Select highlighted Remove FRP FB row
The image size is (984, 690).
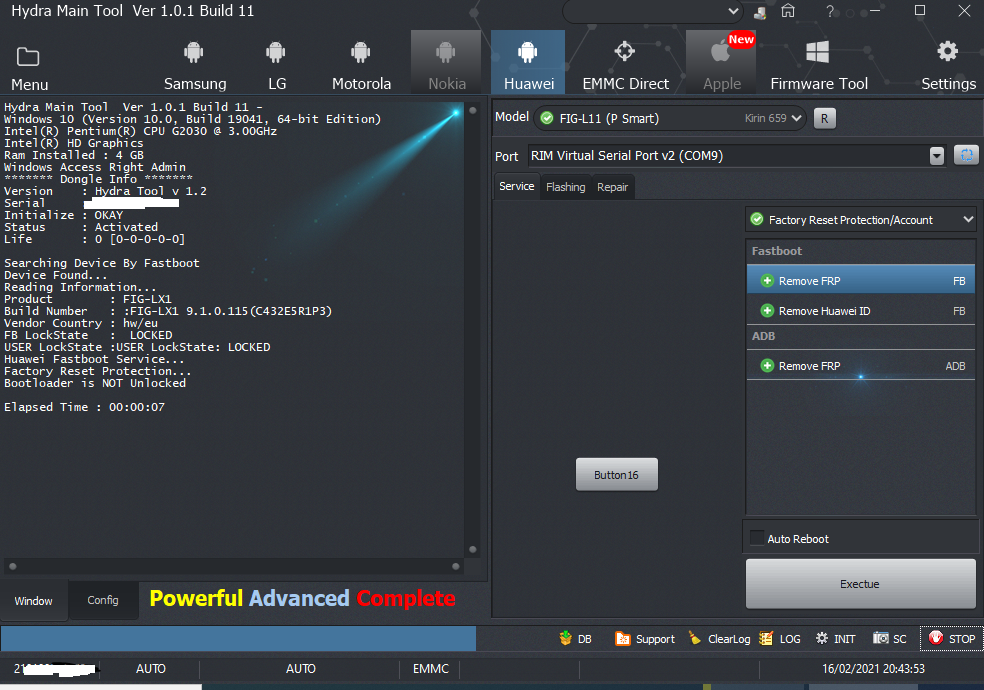tap(861, 280)
